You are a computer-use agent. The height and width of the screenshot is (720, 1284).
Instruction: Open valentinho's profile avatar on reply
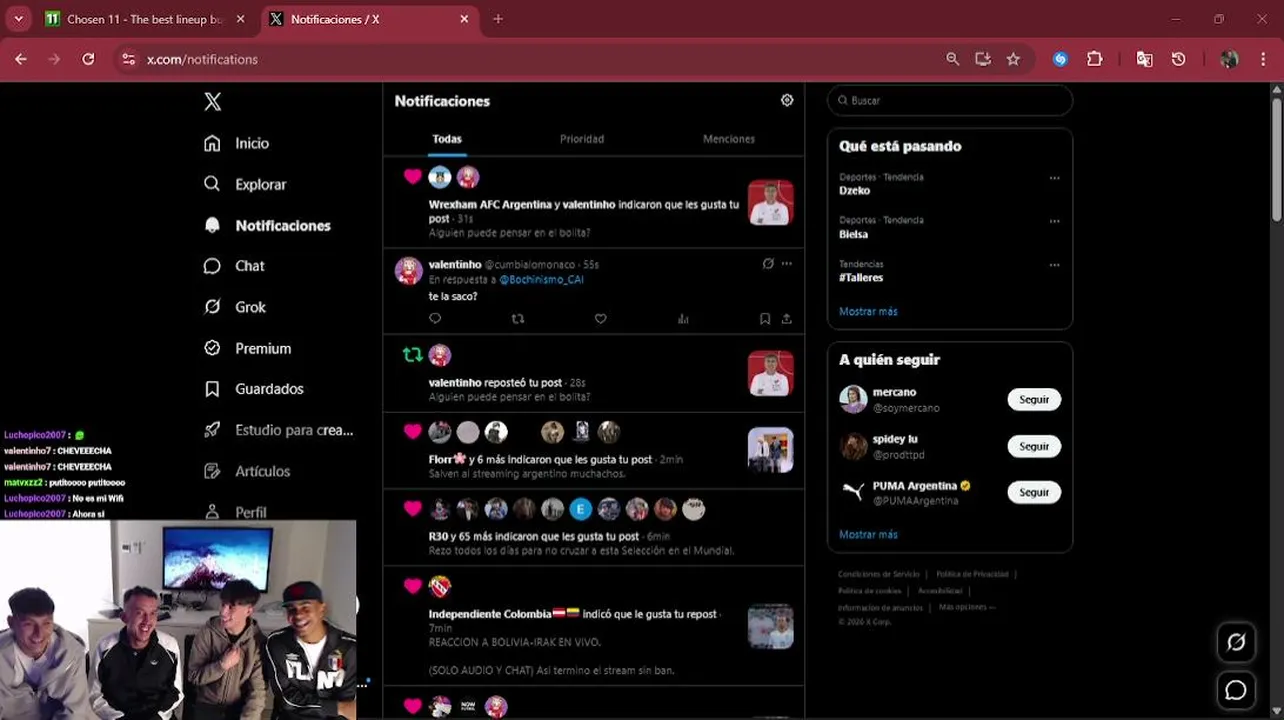[x=408, y=270]
